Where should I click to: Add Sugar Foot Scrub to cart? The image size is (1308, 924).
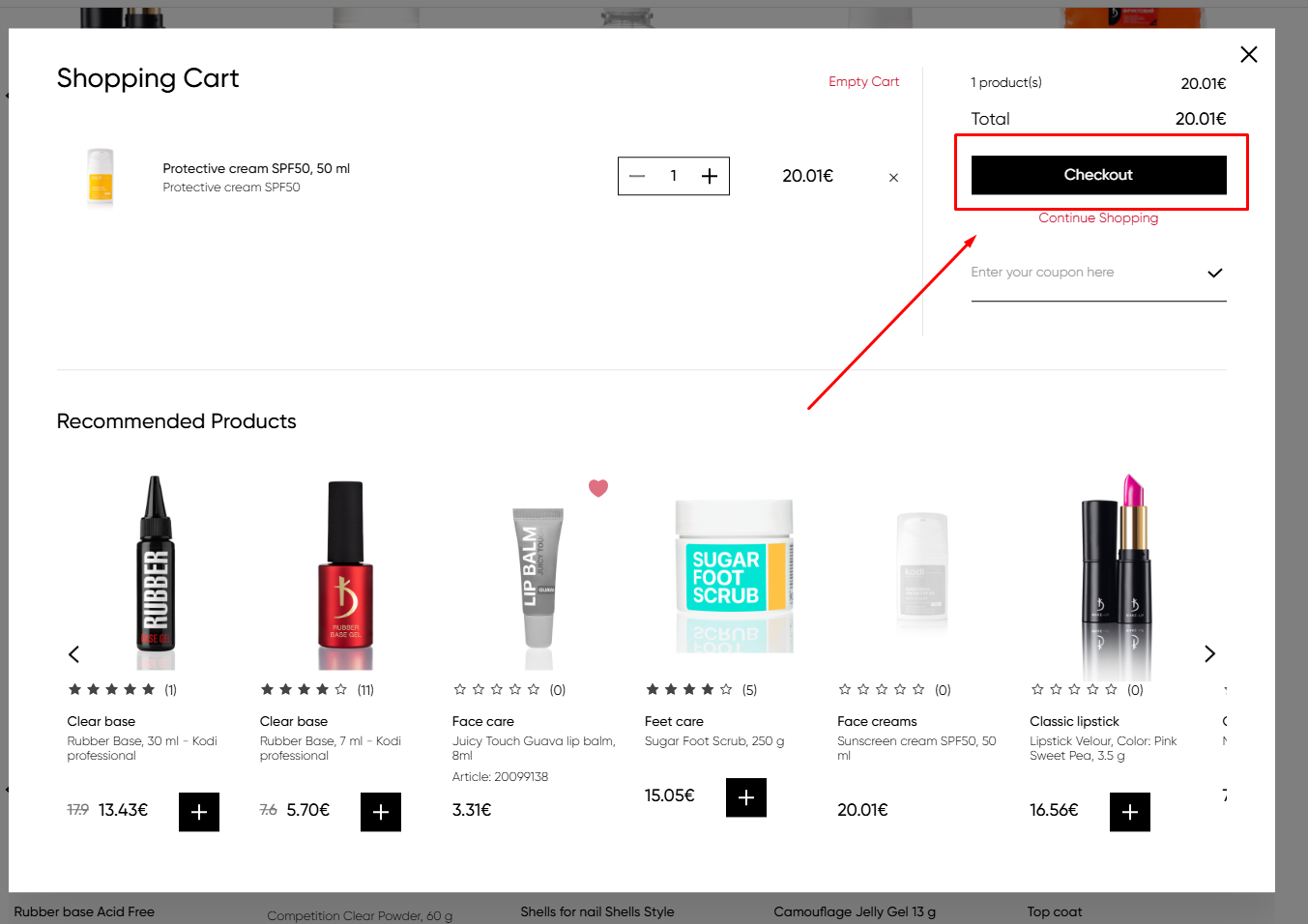[x=745, y=797]
